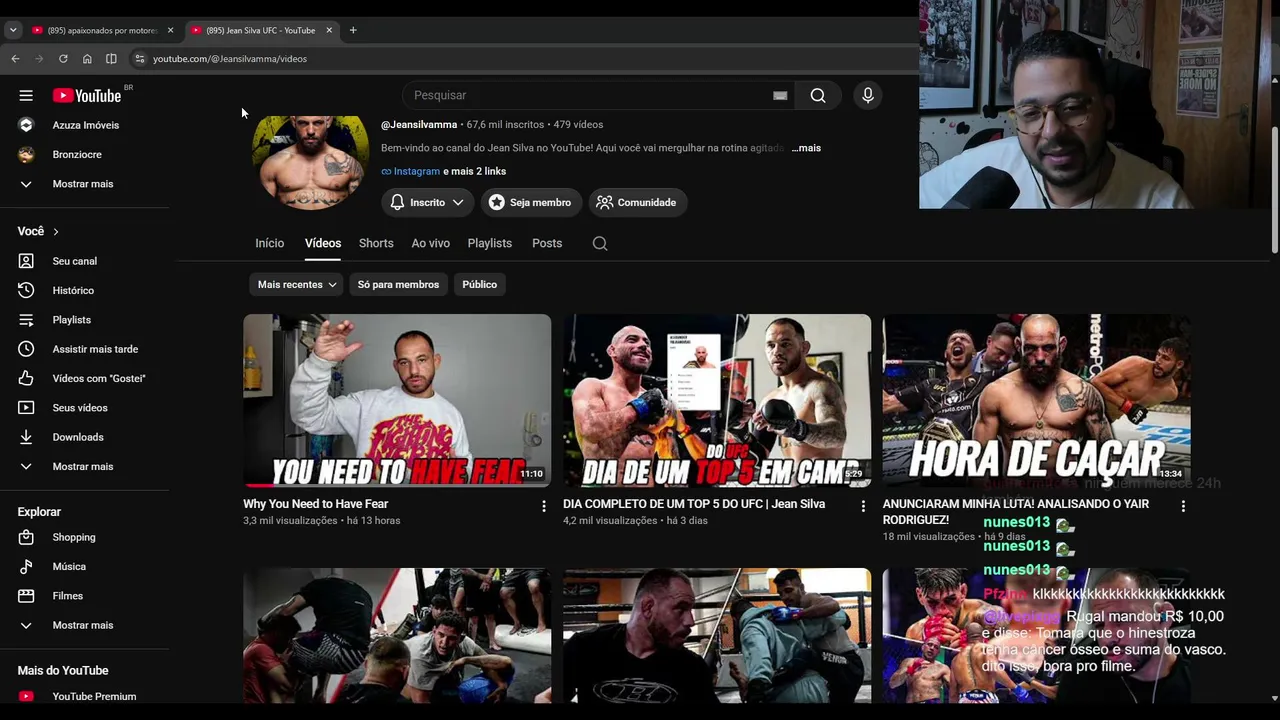
Task: Go to YouTube home via logo
Action: tap(87, 95)
